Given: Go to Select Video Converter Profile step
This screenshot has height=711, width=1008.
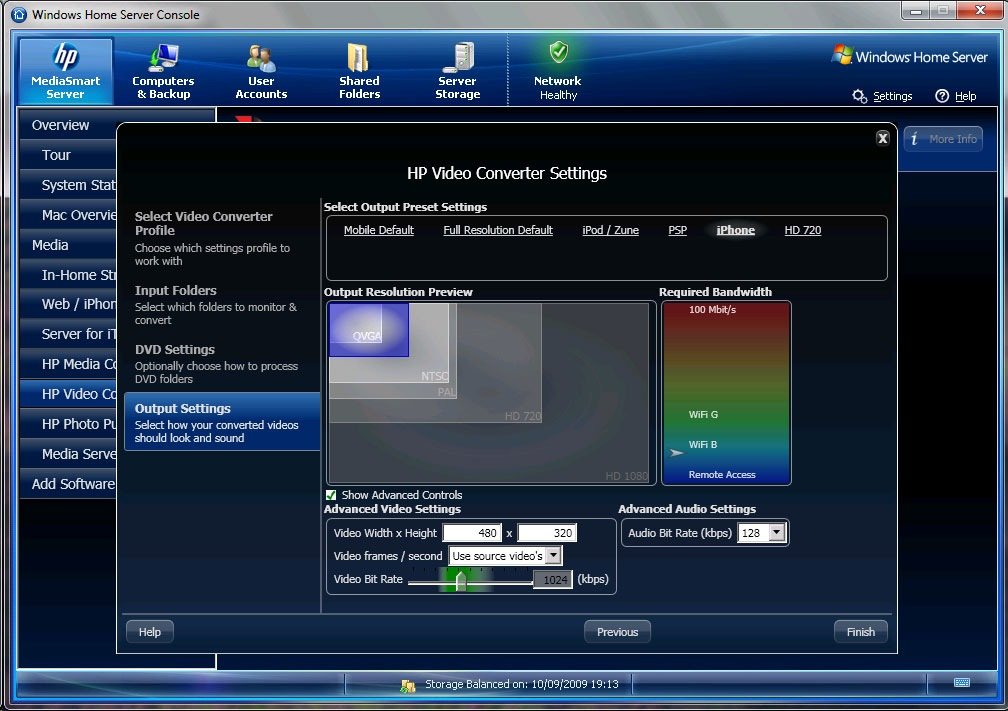Looking at the screenshot, I should pyautogui.click(x=221, y=238).
